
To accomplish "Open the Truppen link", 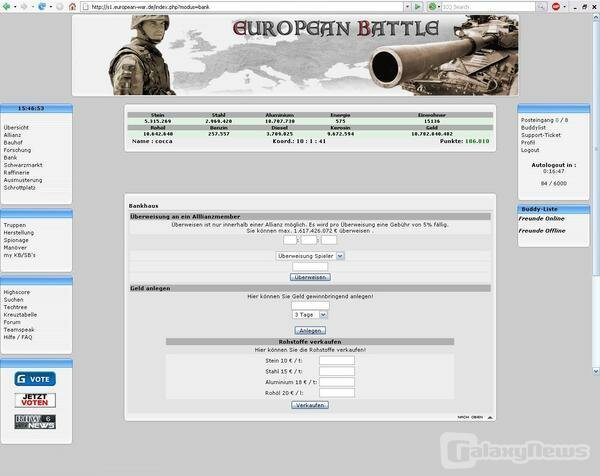I will click(15, 225).
